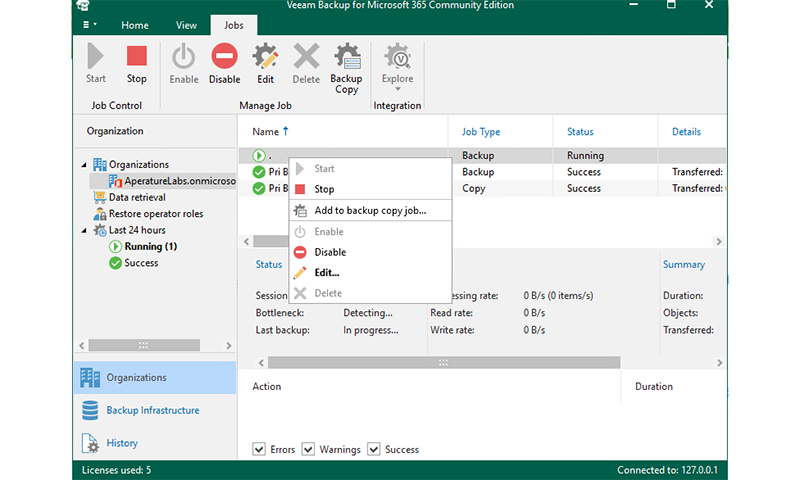Click the Backup Copy ribbon icon
Screen dimensions: 800x480
[x=346, y=56]
